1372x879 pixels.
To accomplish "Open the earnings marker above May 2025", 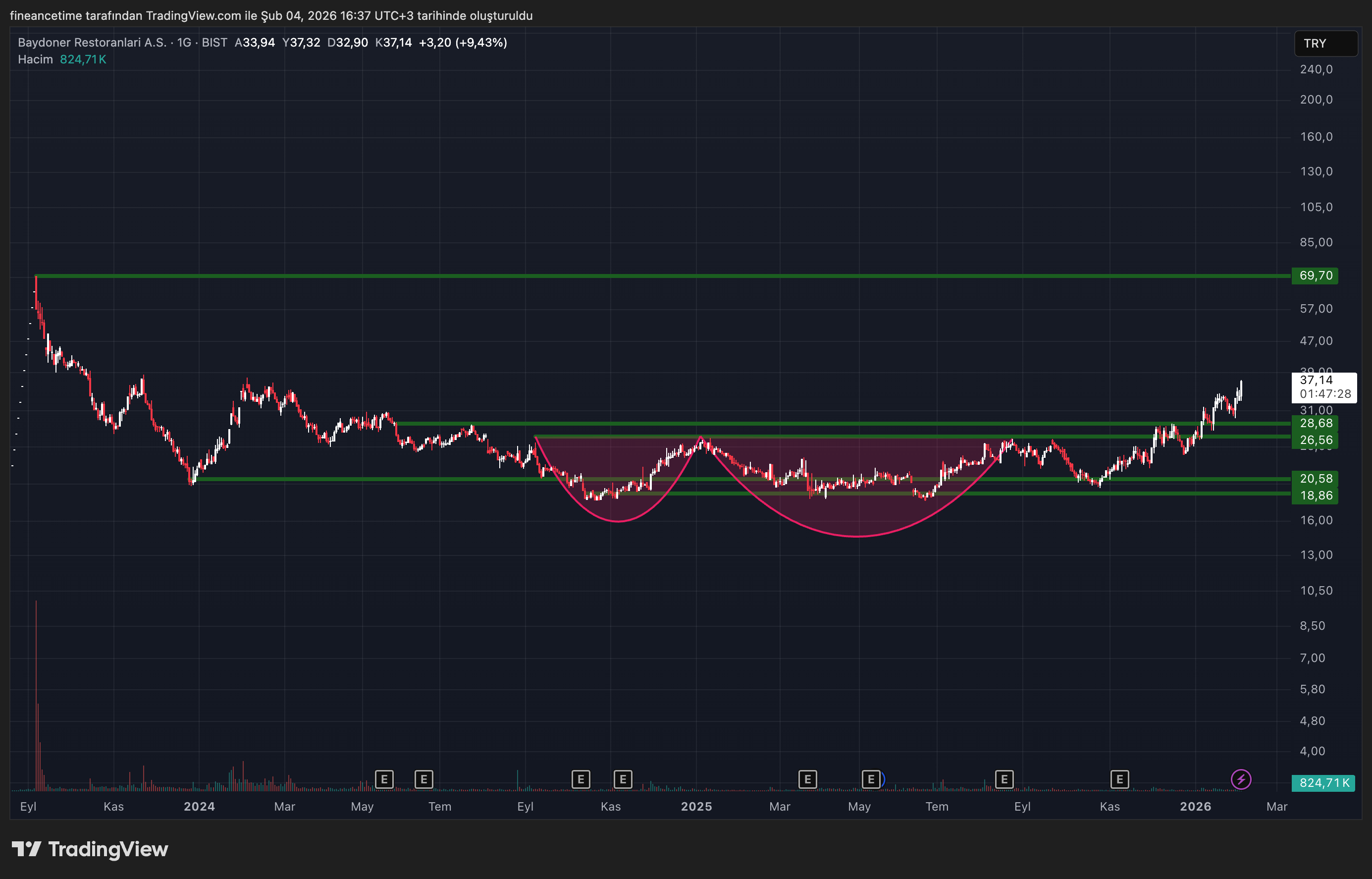I will coord(871,779).
